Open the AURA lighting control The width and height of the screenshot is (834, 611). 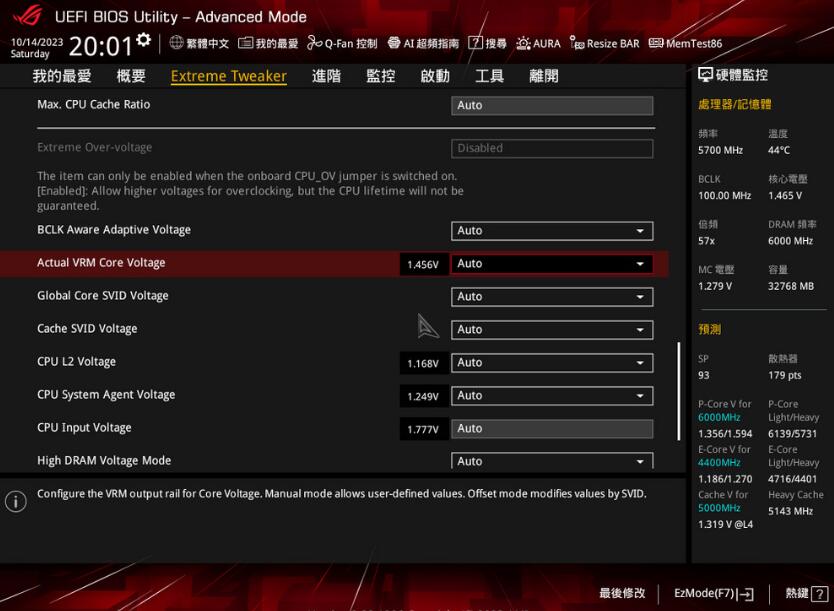pyautogui.click(x=538, y=43)
